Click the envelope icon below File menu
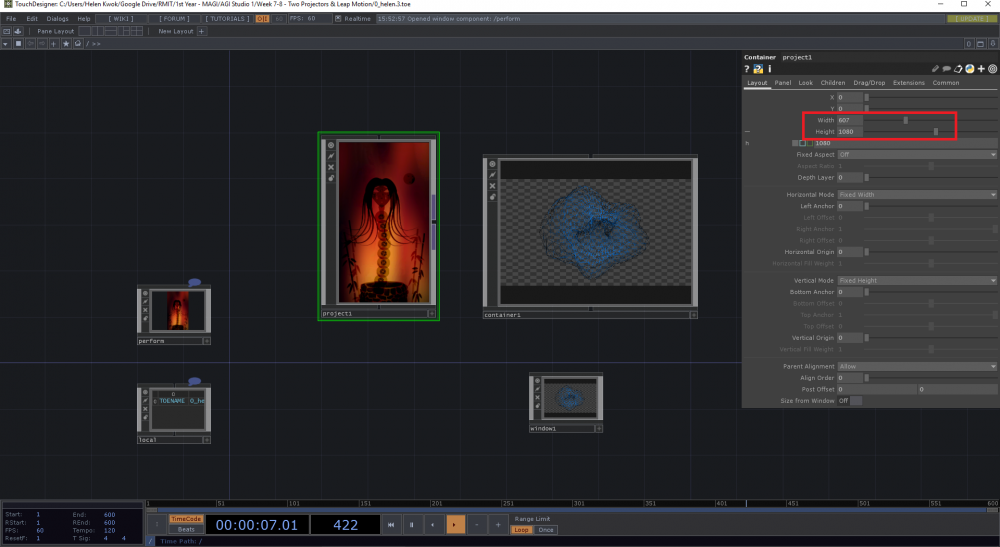Image resolution: width=1000 pixels, height=547 pixels. pyautogui.click(x=6, y=31)
